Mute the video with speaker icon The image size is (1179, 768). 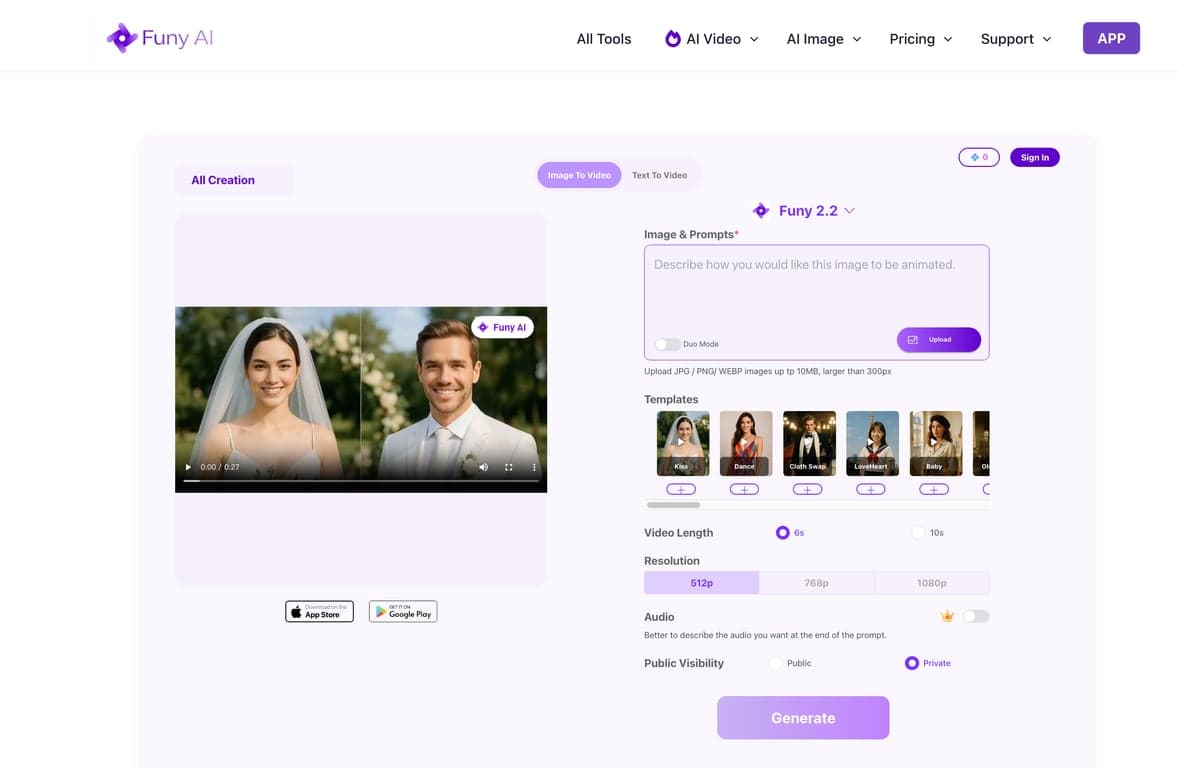click(483, 467)
